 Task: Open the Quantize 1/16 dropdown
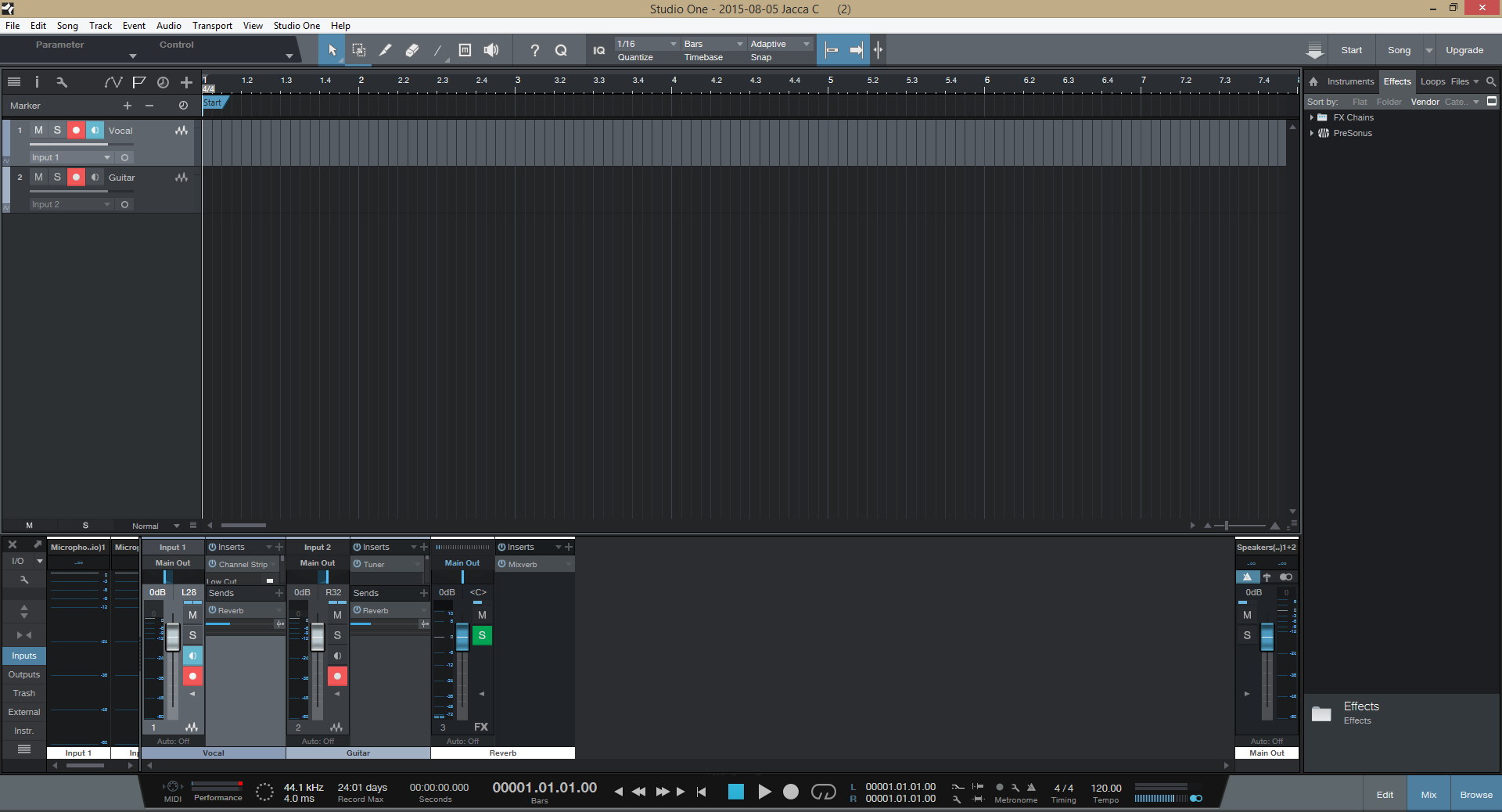(647, 44)
